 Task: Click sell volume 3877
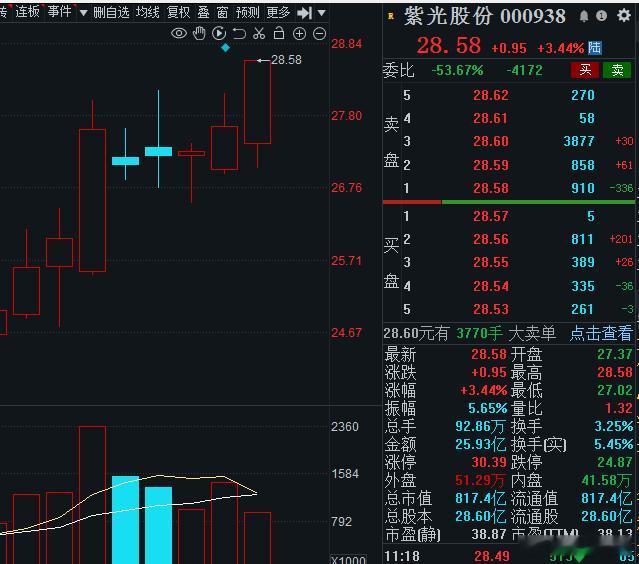click(579, 141)
